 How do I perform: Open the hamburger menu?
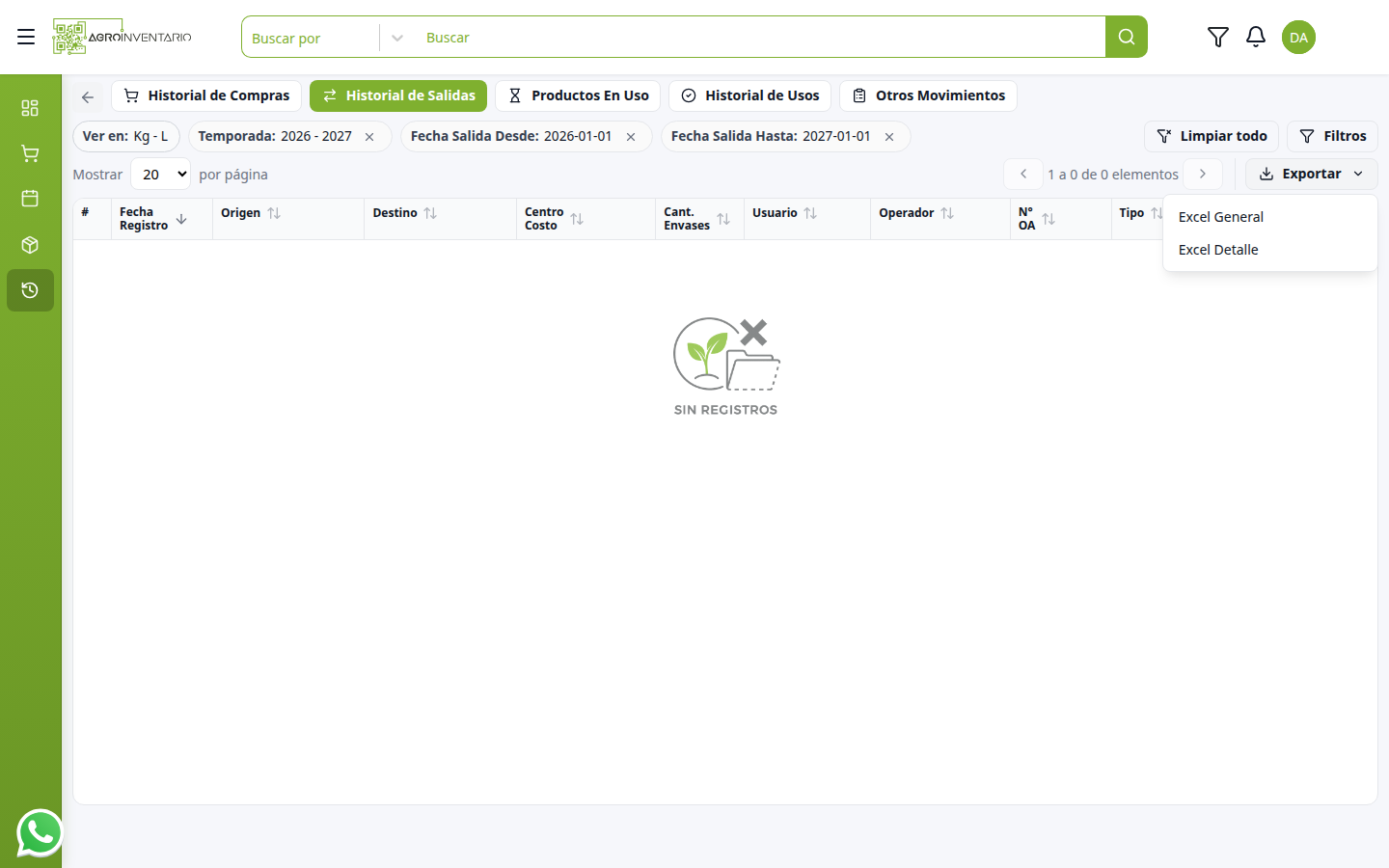26,37
